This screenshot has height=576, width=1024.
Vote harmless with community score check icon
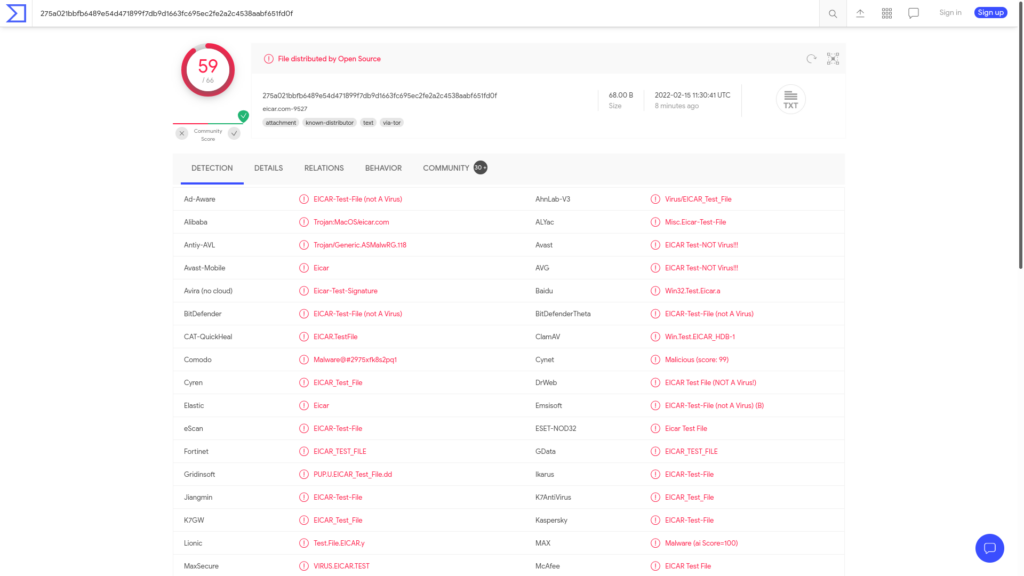pyautogui.click(x=234, y=133)
